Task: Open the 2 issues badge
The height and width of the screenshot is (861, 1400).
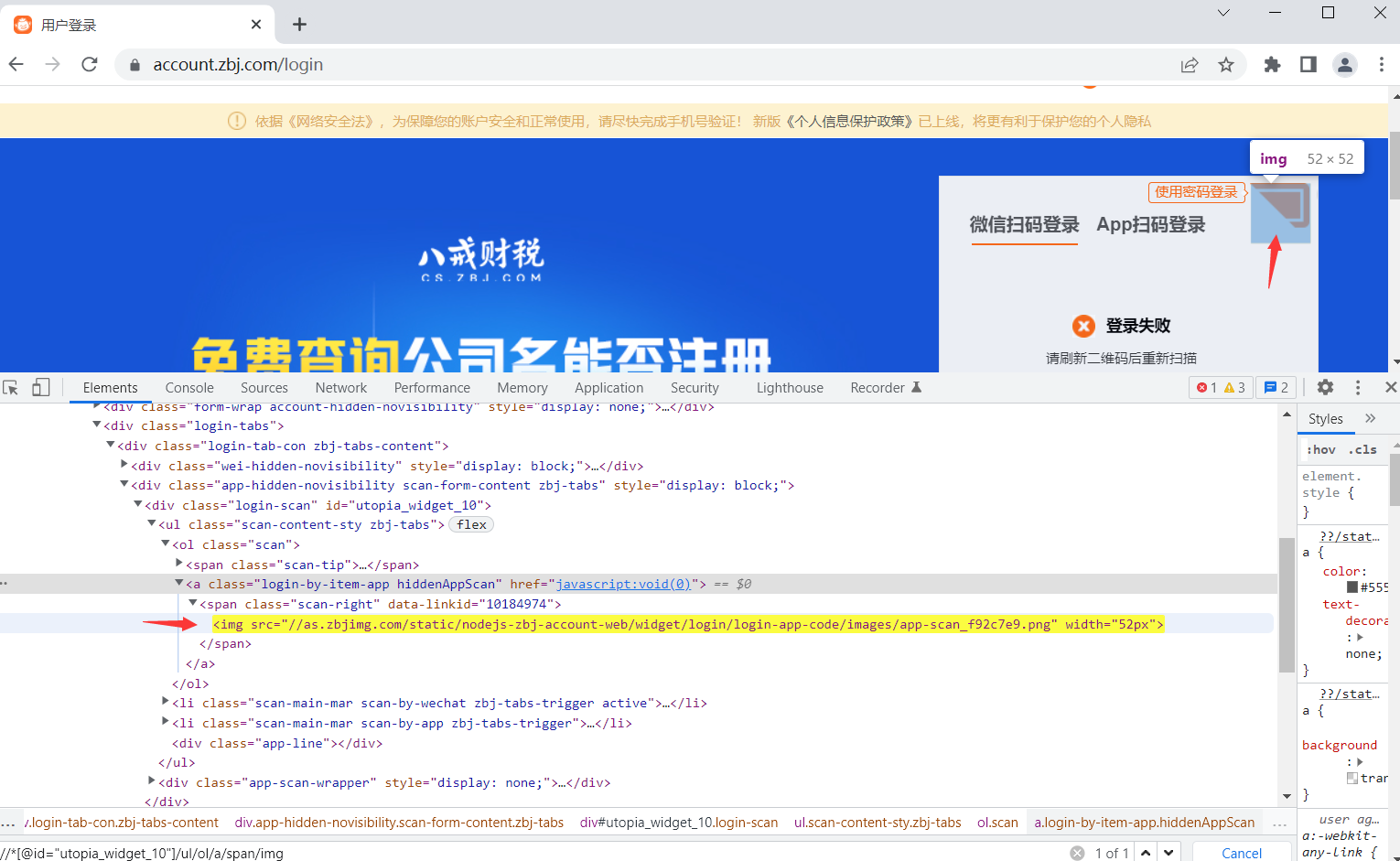Action: point(1276,388)
